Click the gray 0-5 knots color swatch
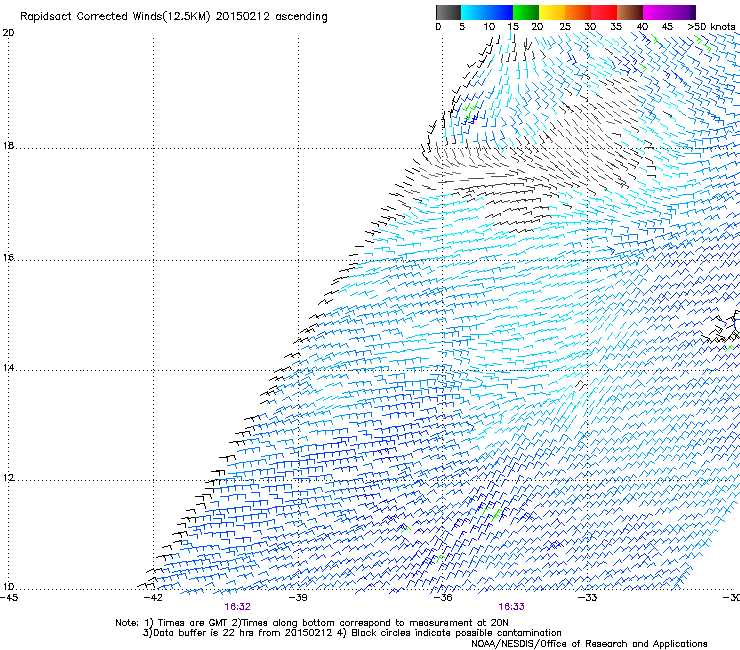 tap(449, 12)
